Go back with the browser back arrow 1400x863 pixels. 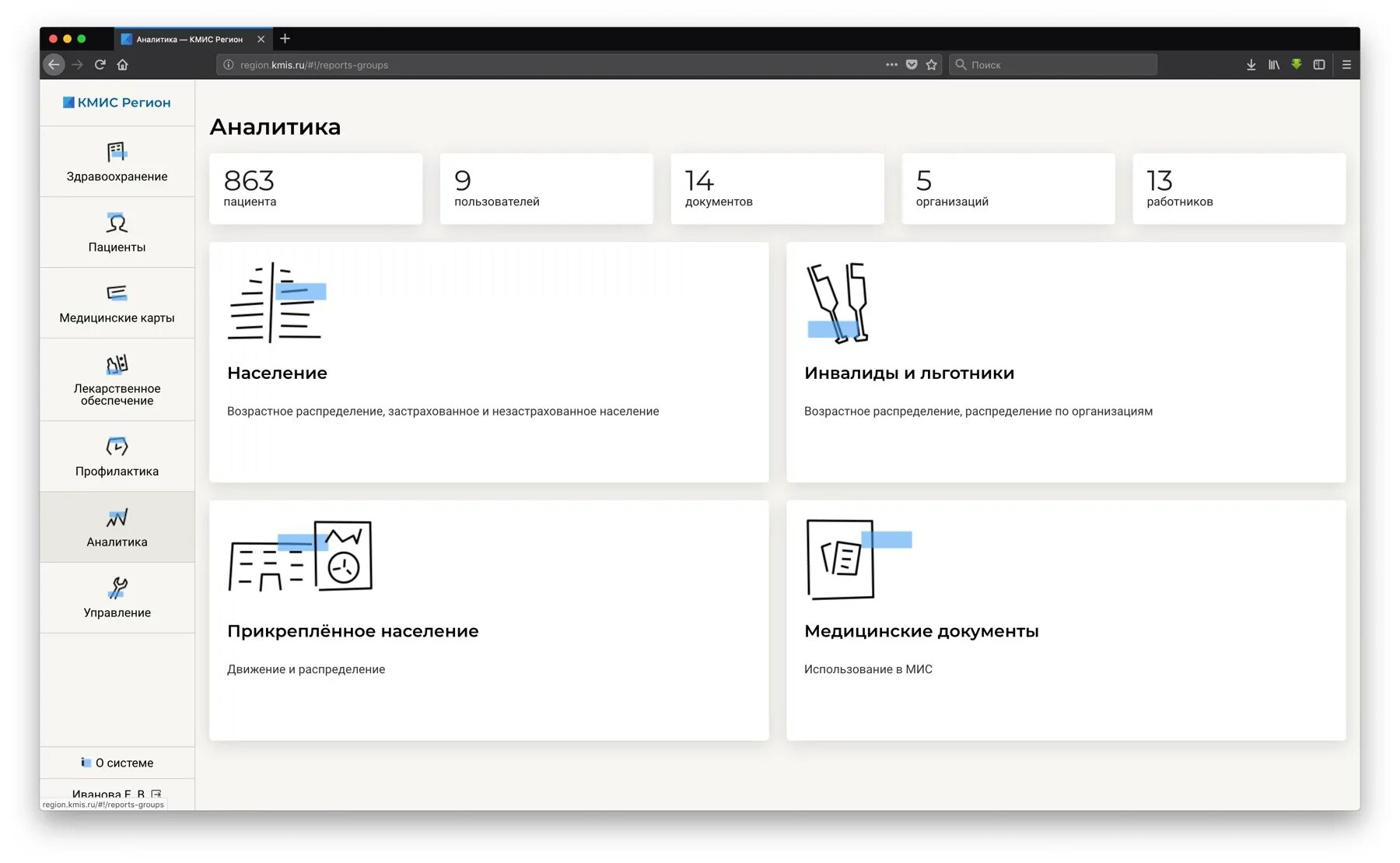[x=54, y=65]
